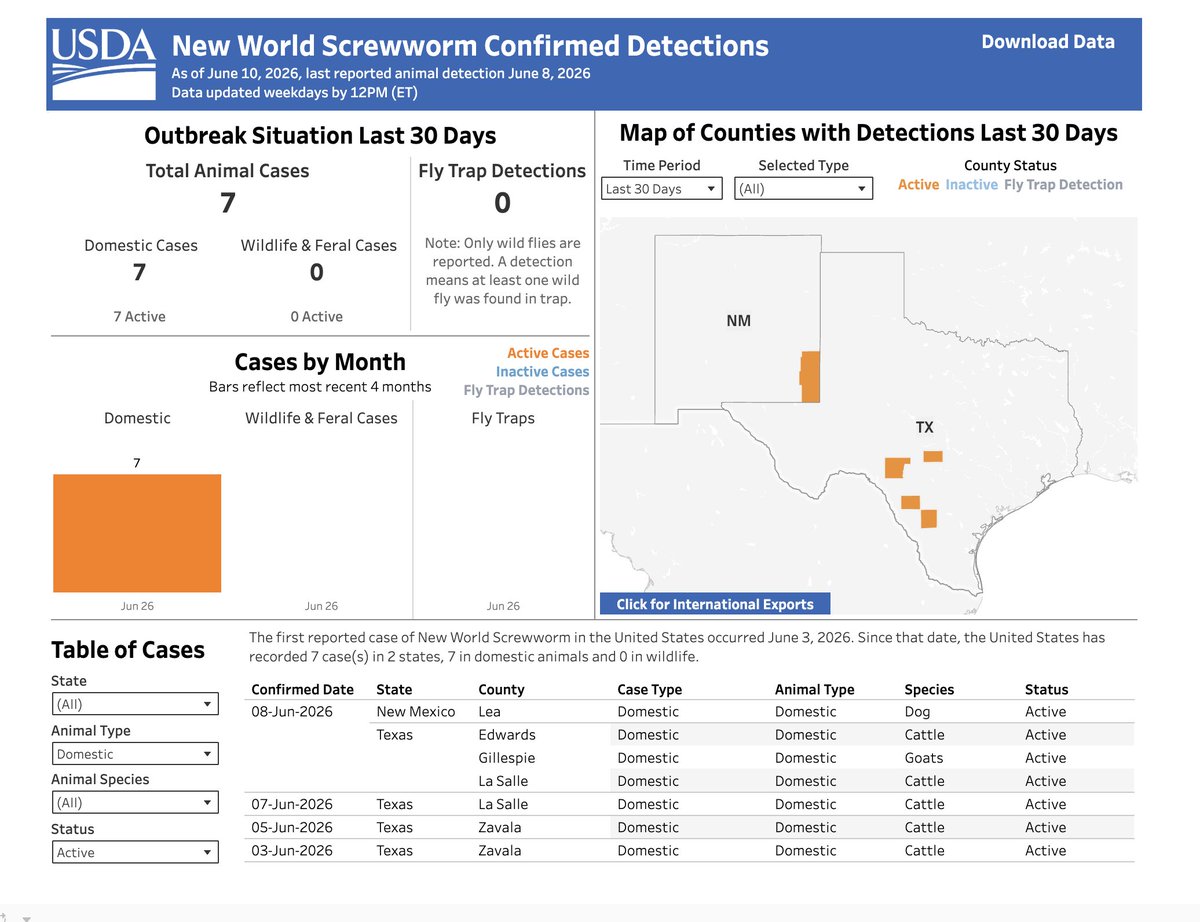The image size is (1200, 922).
Task: Click the Edwards county cell
Action: click(507, 735)
